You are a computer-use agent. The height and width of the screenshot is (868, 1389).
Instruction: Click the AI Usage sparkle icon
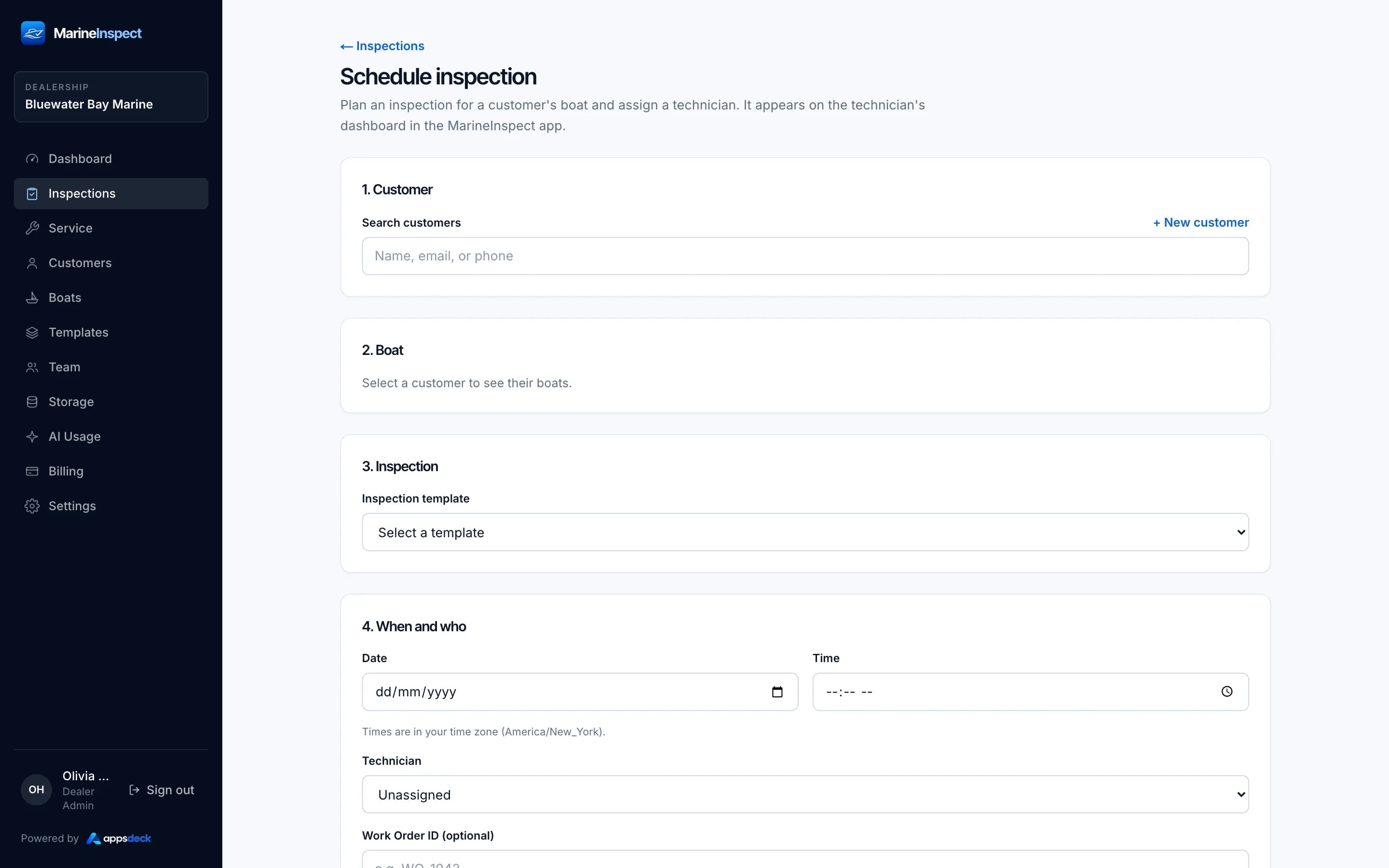tap(32, 437)
